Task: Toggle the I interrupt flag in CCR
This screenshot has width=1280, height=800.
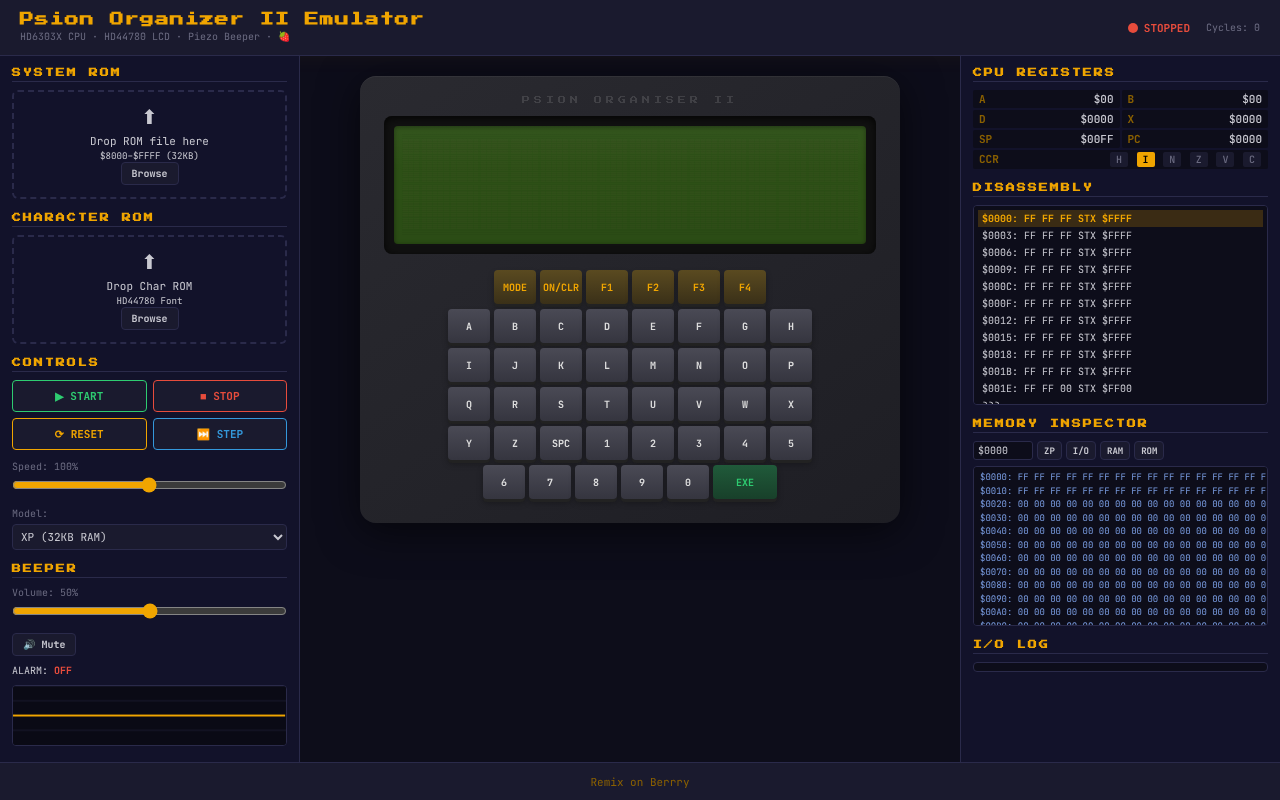Action: coord(1145,159)
